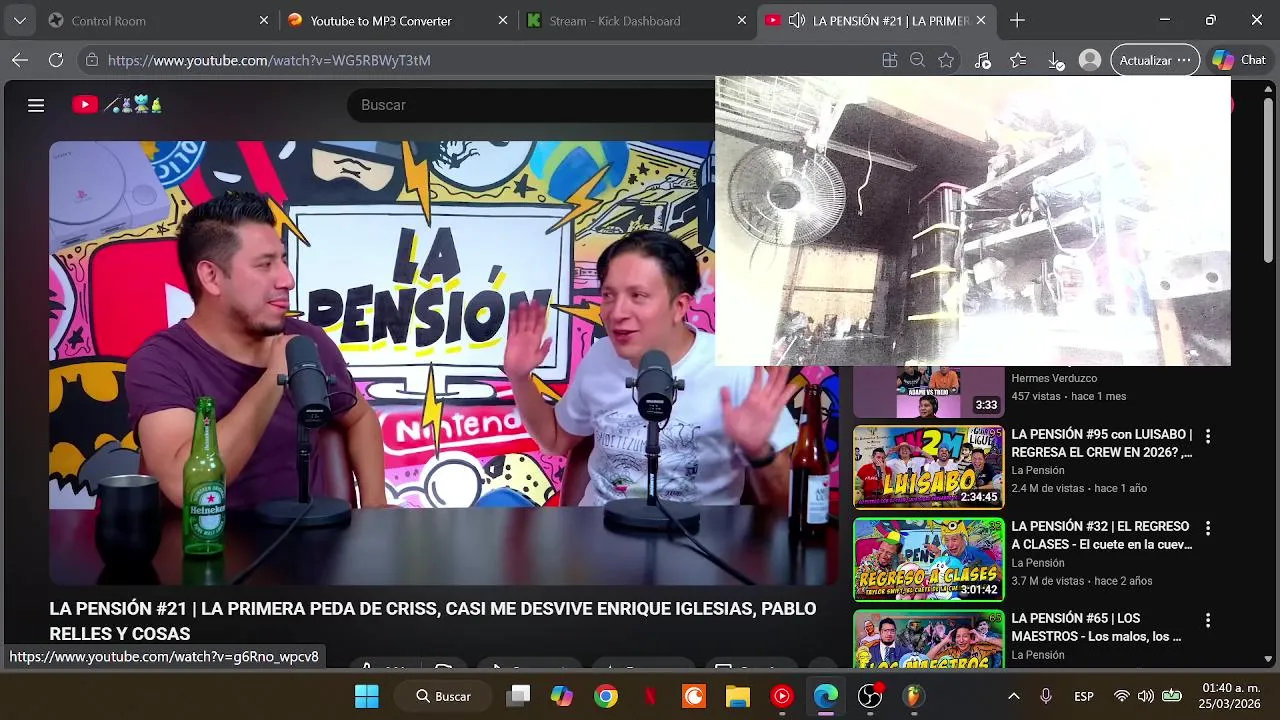Open the YouTube hamburger guide menu
Image resolution: width=1280 pixels, height=720 pixels.
[36, 105]
